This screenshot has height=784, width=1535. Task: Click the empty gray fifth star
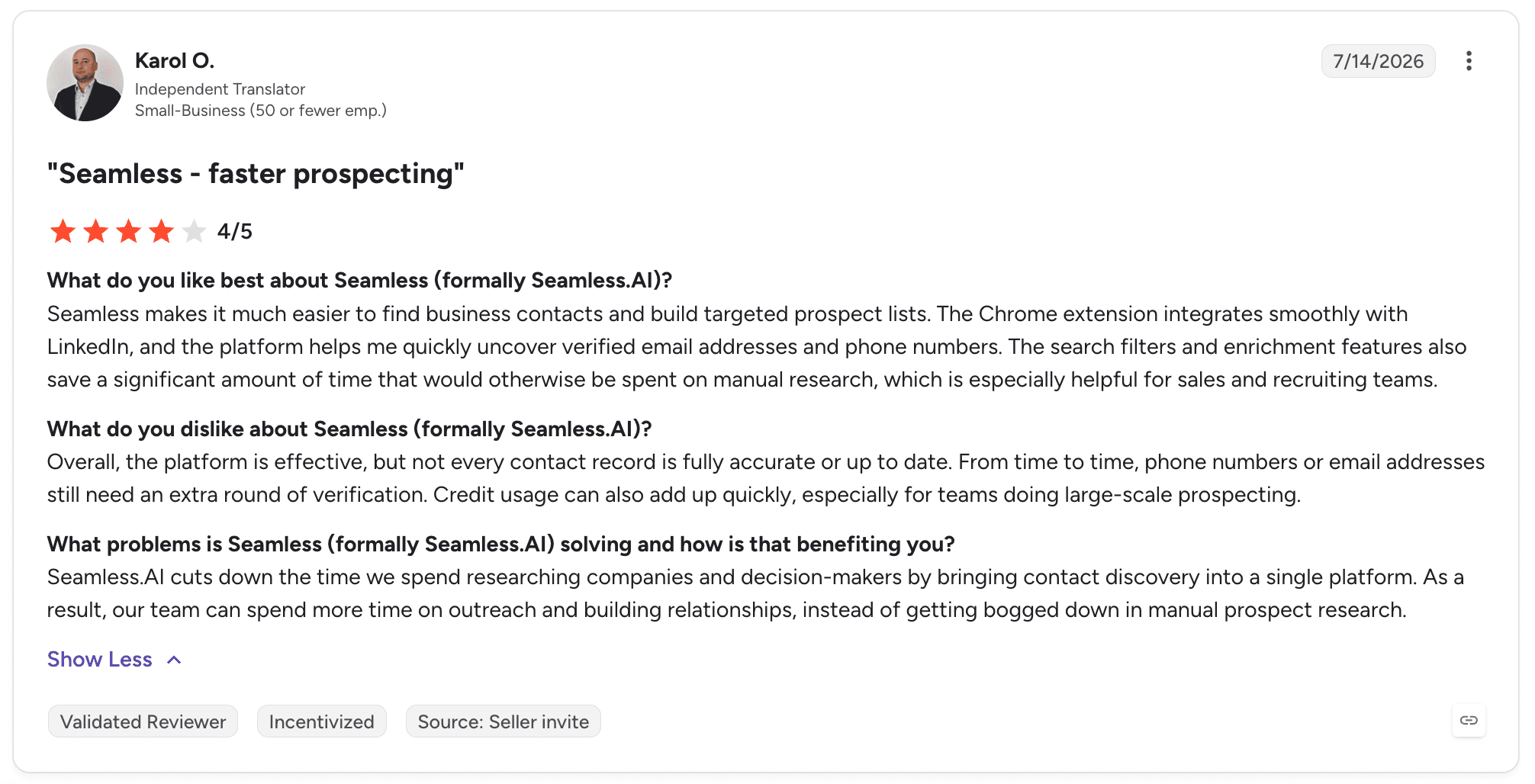point(194,231)
